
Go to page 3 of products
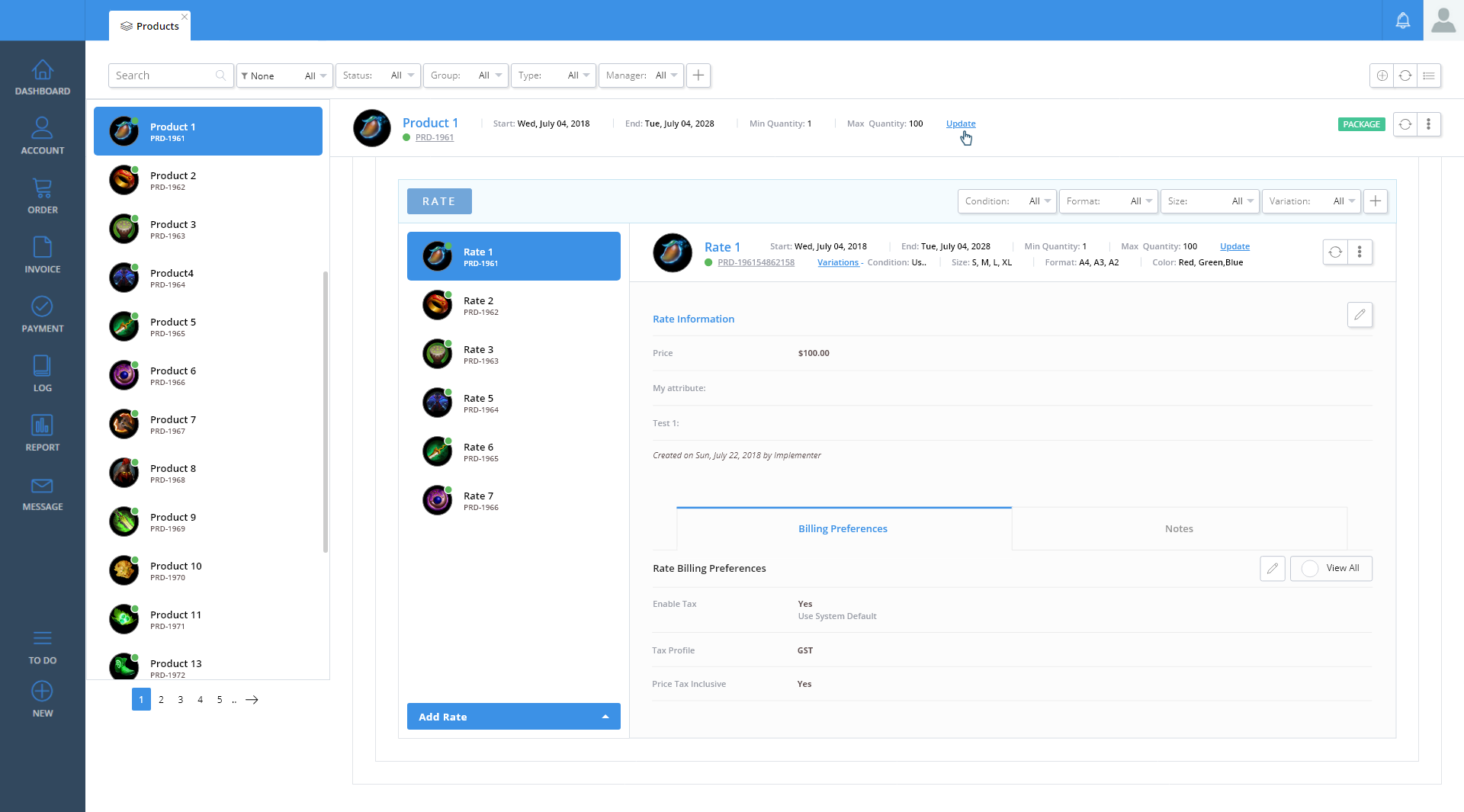[181, 700]
